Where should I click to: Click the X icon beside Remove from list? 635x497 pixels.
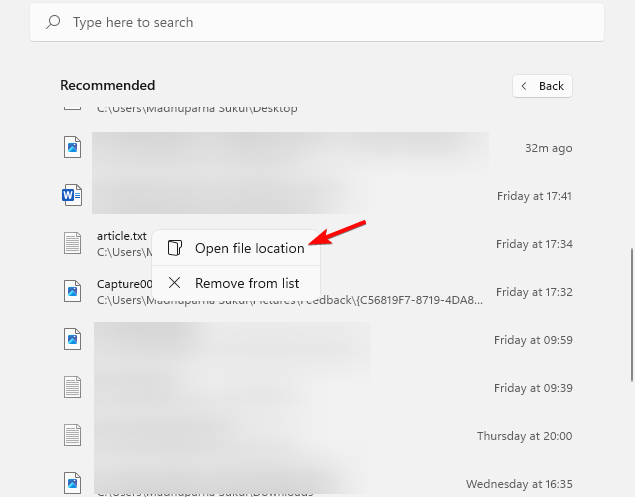pyautogui.click(x=175, y=283)
